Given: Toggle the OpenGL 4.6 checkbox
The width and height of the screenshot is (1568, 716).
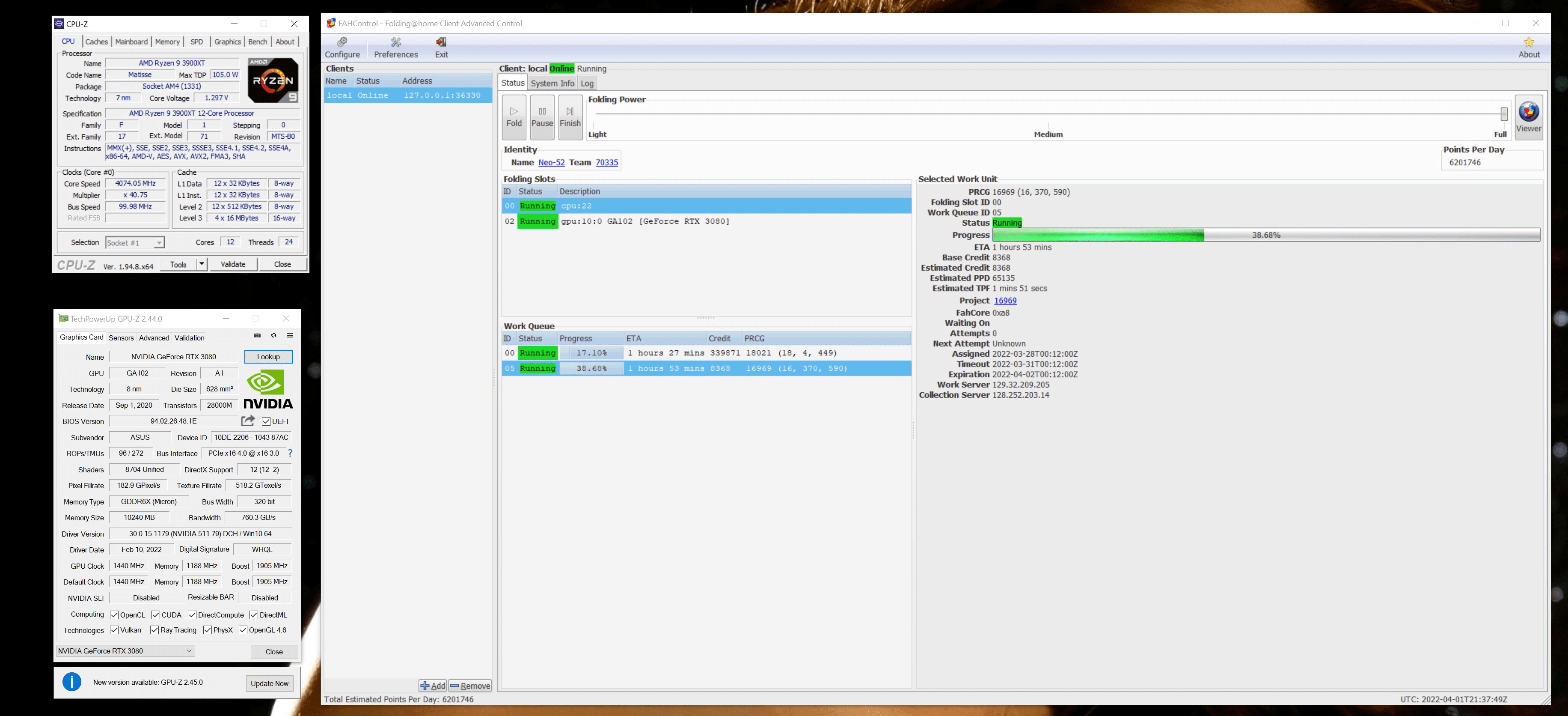Looking at the screenshot, I should [x=242, y=630].
